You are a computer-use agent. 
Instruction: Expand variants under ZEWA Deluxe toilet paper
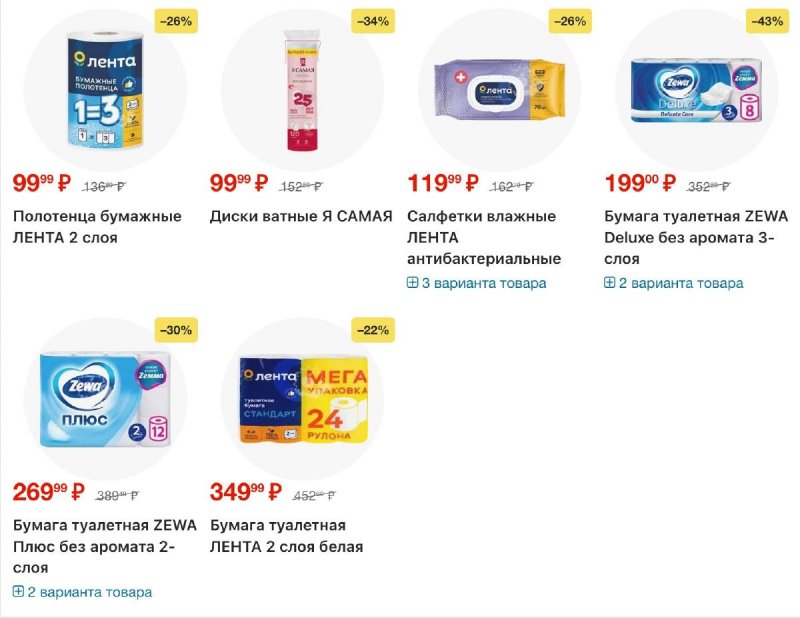[681, 283]
